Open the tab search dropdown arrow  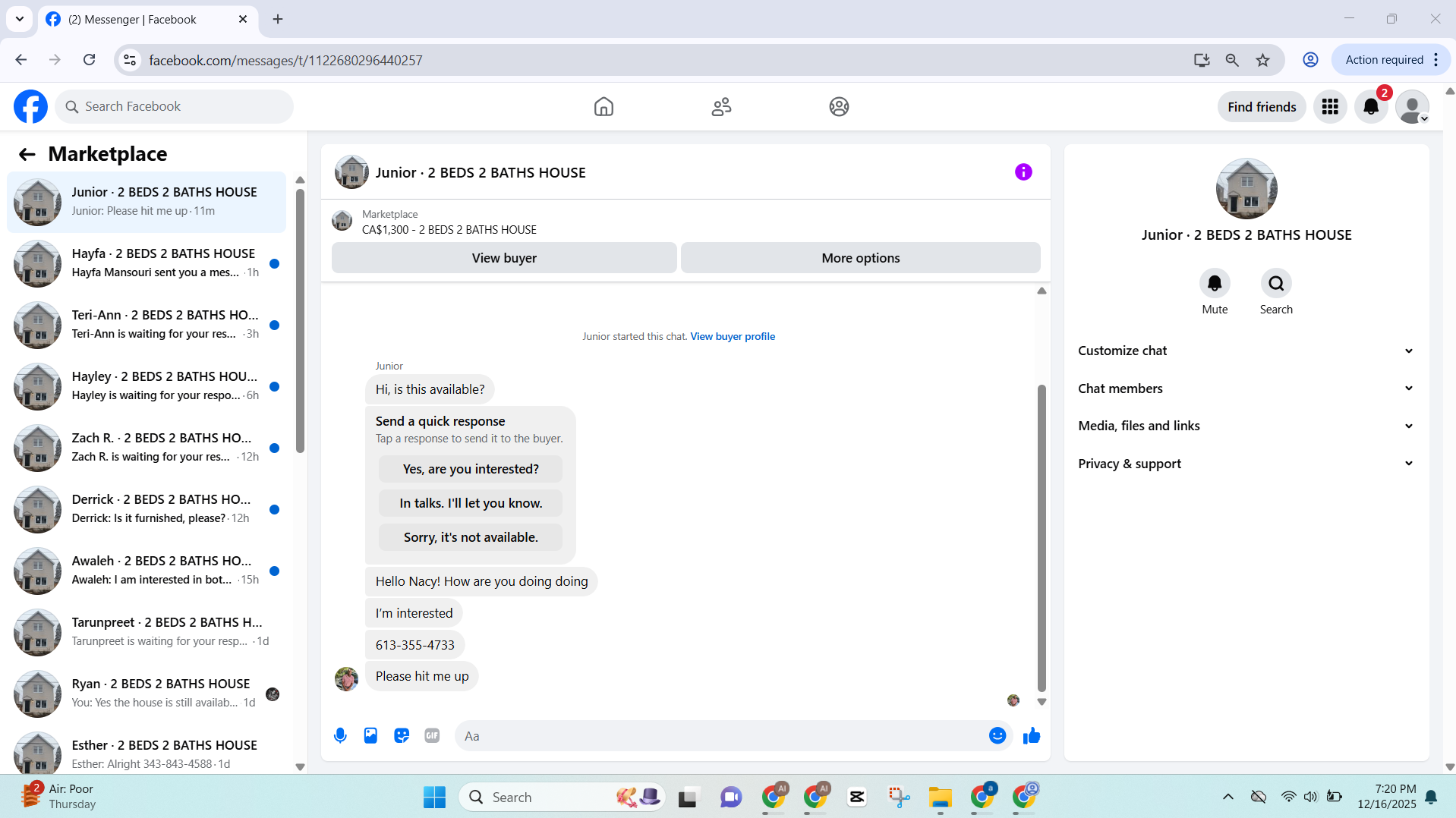(20, 19)
